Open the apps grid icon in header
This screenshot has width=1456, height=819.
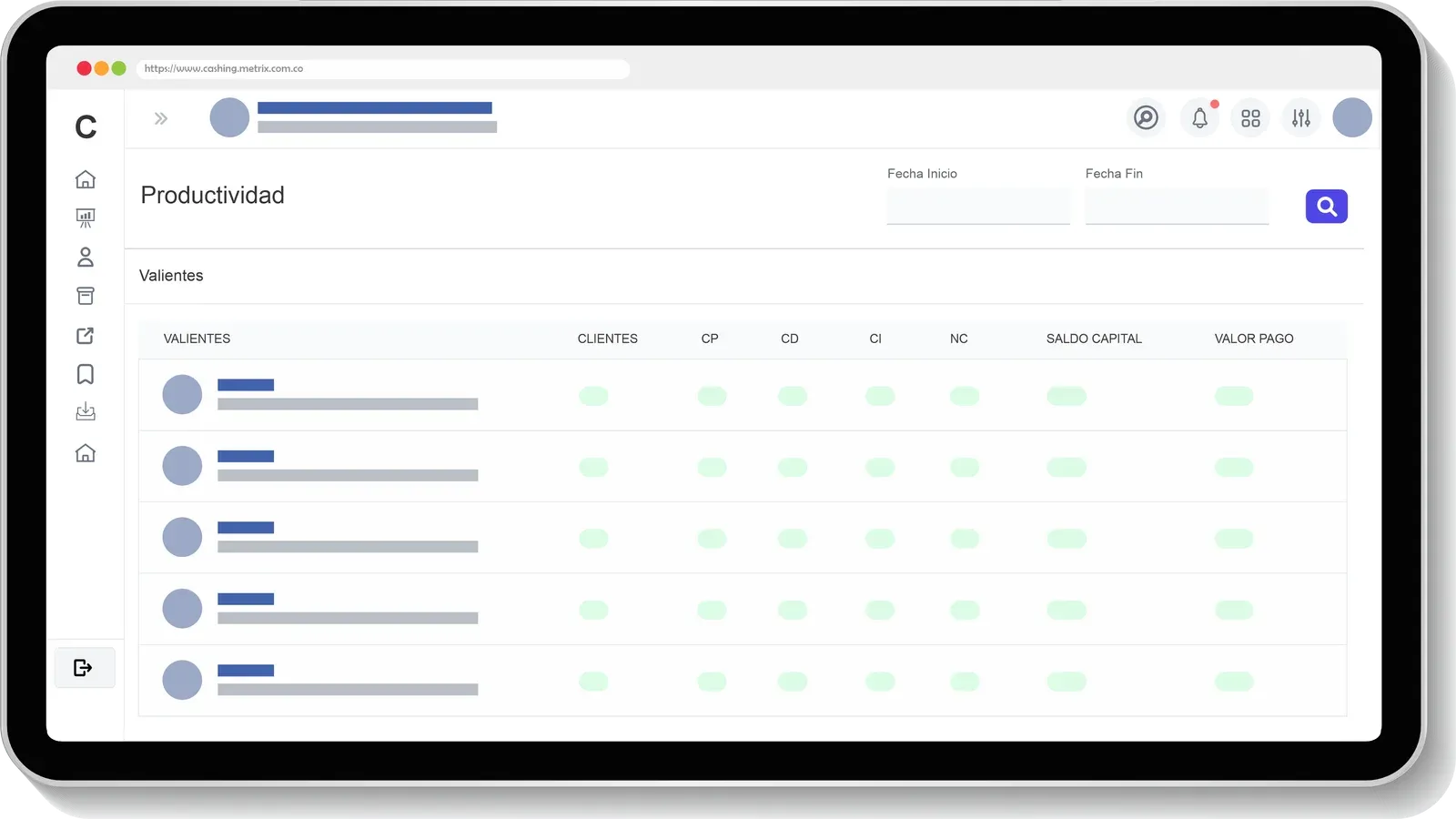coord(1250,118)
